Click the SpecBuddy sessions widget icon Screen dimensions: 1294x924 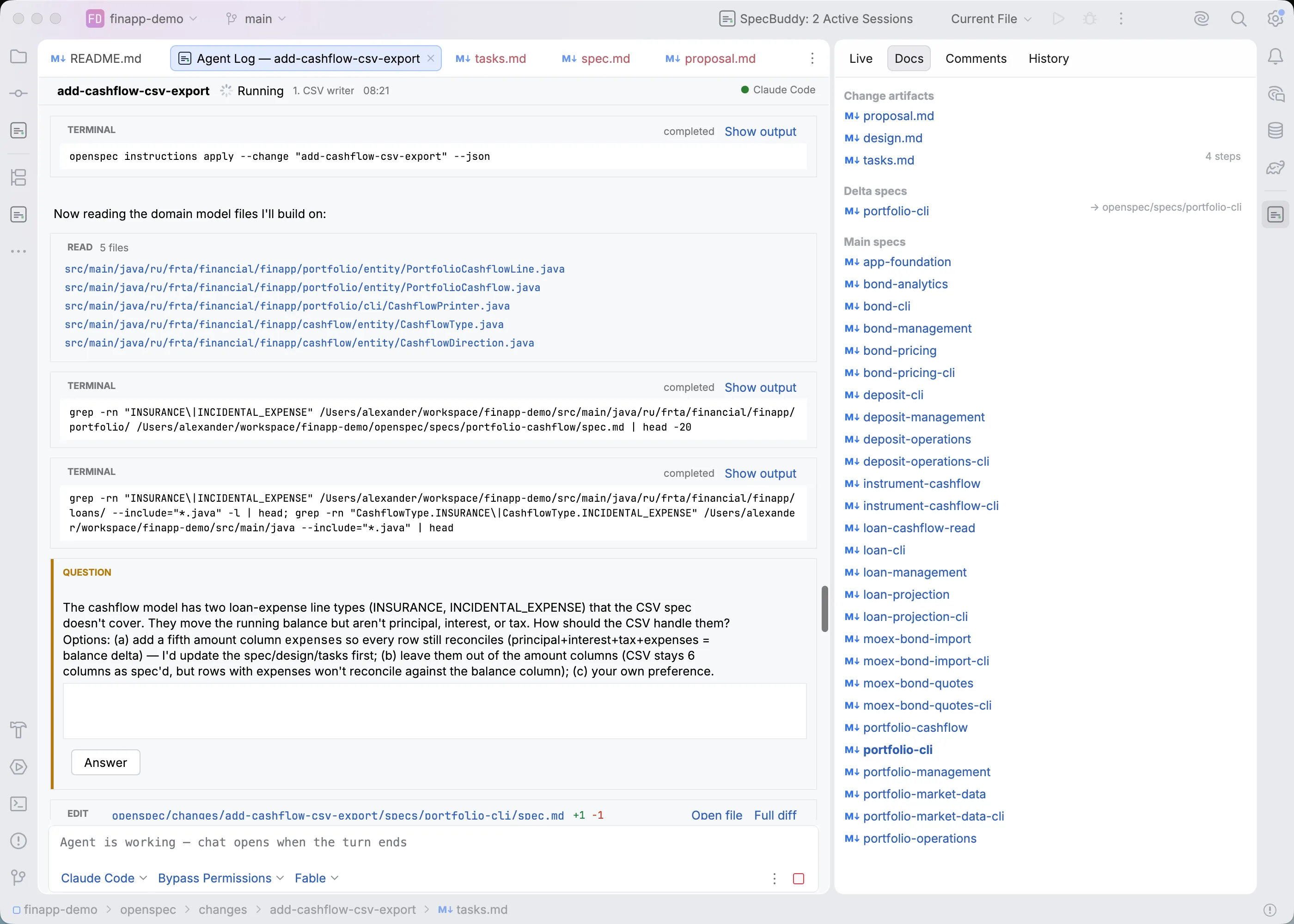(726, 19)
